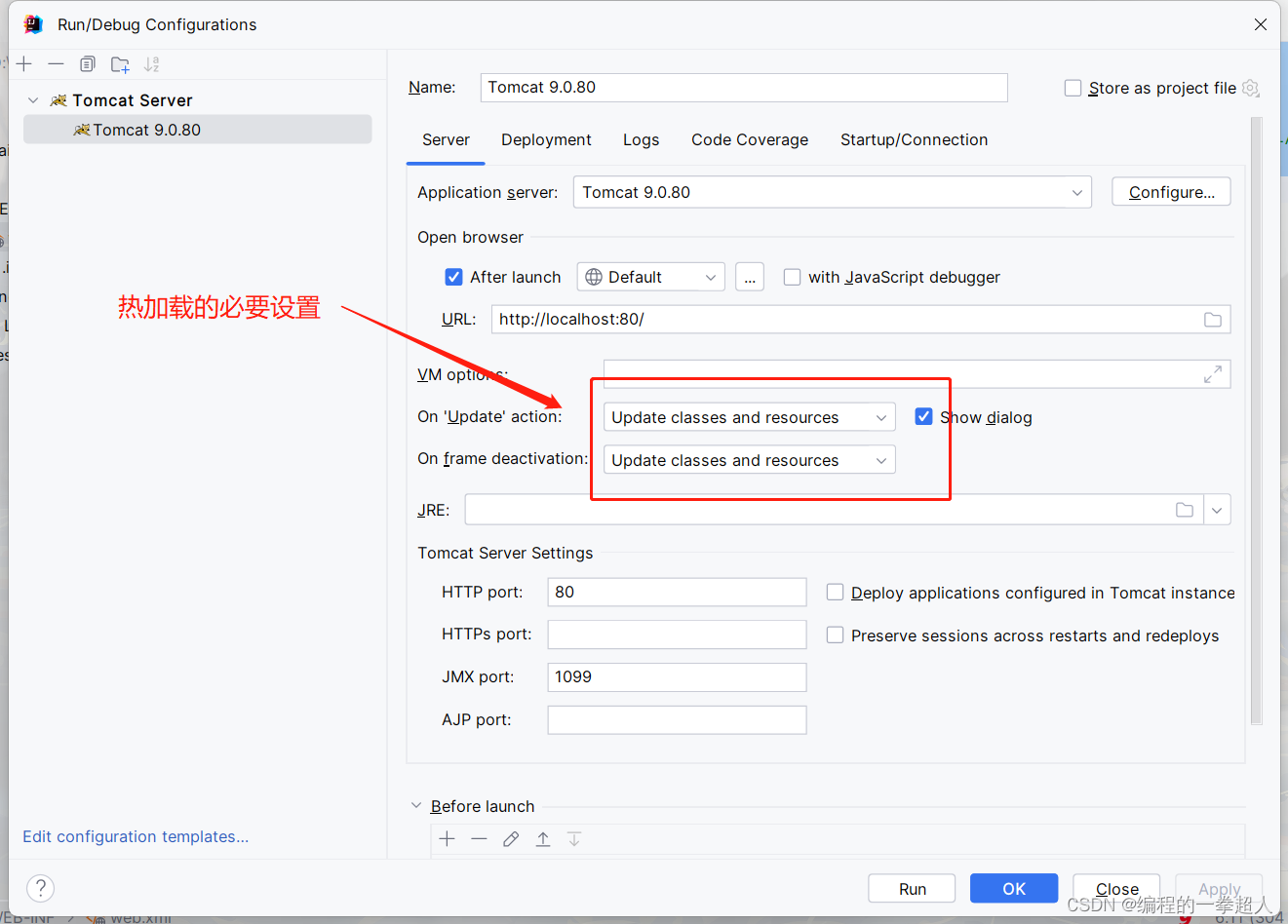
Task: Switch to Server tab
Action: coord(446,140)
